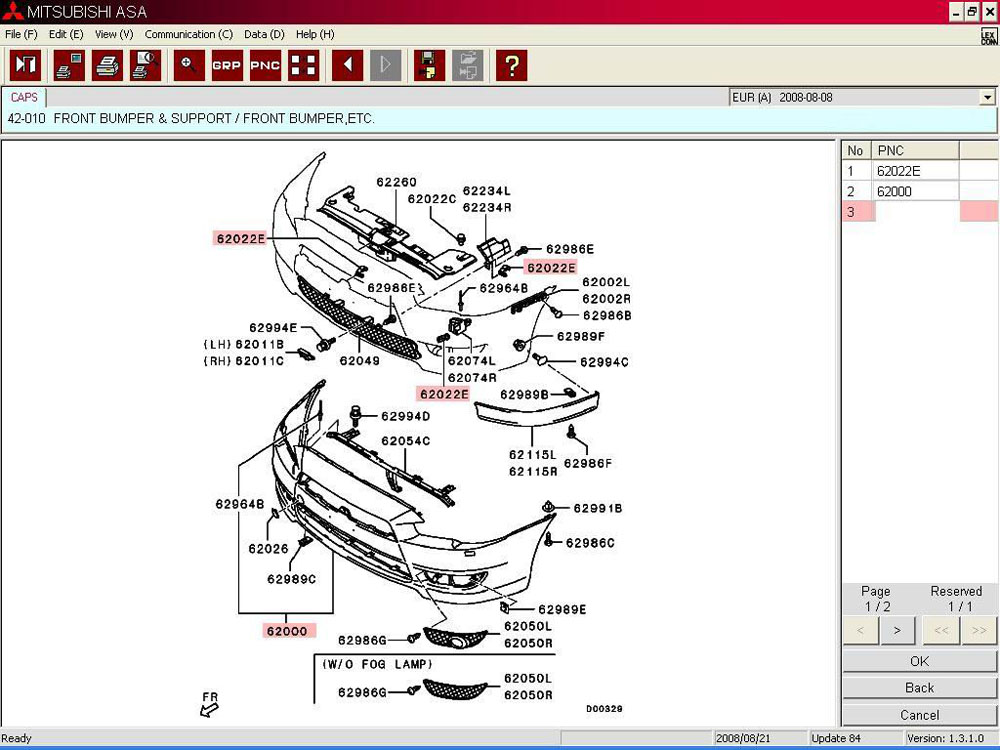The width and height of the screenshot is (1000, 750).
Task: Click the highlighted 62000 label in diagram
Action: (287, 631)
